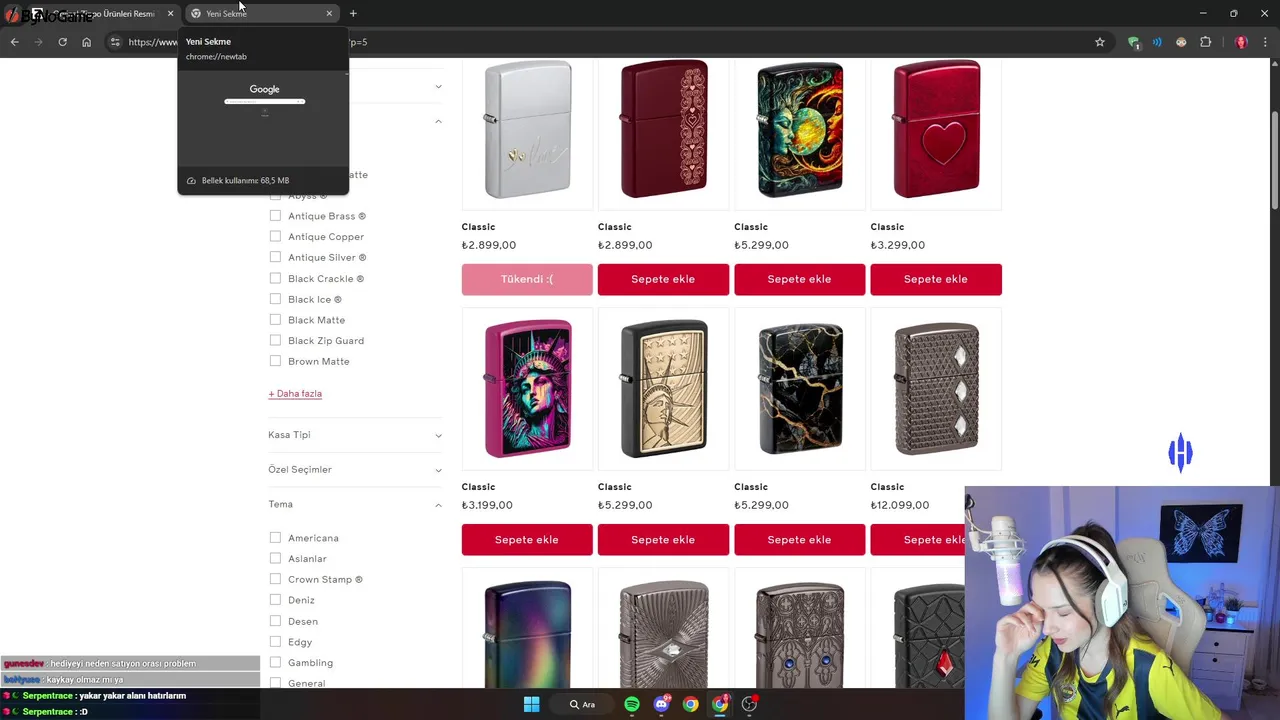The width and height of the screenshot is (1280, 720).
Task: Check the Americana theme filter
Action: click(x=275, y=538)
